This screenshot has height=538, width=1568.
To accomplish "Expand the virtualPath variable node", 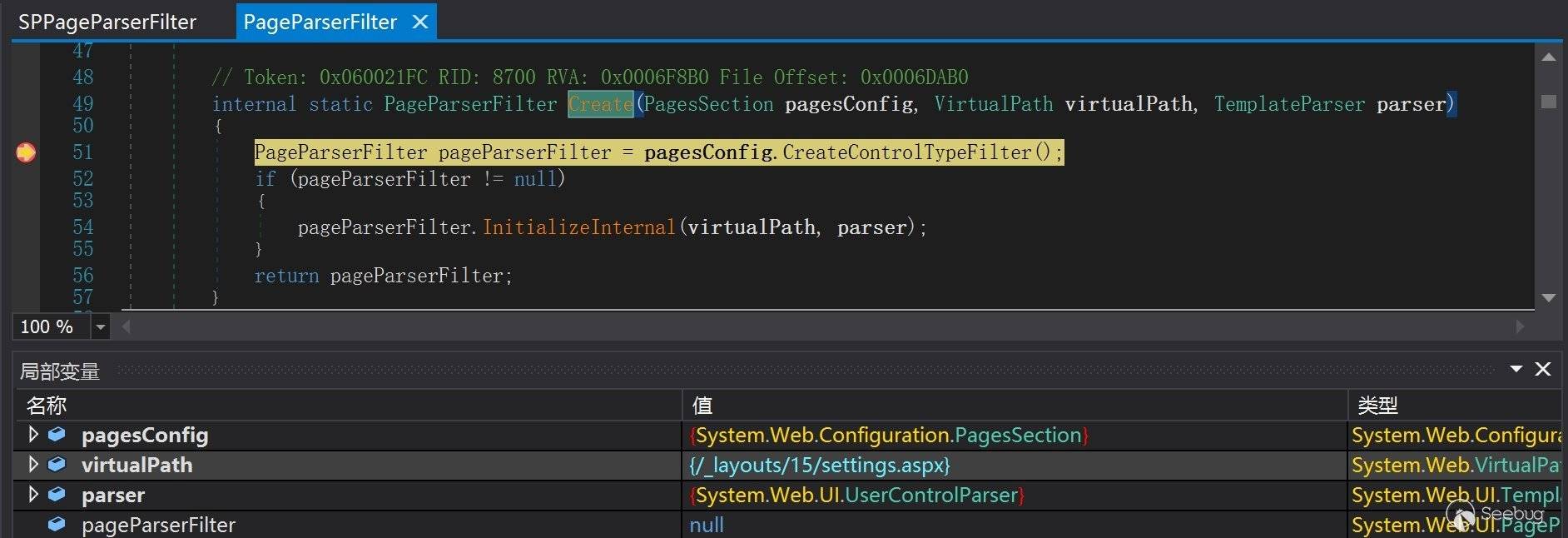I will pos(33,464).
